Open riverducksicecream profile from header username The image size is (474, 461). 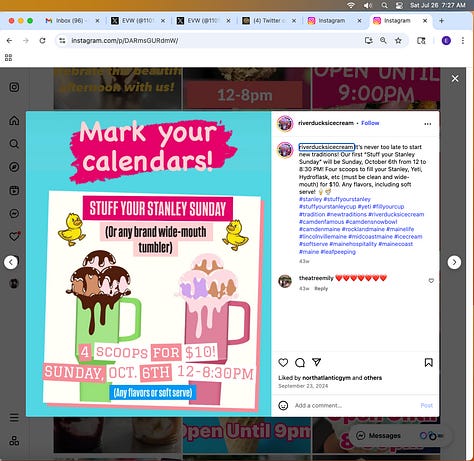click(x=326, y=123)
